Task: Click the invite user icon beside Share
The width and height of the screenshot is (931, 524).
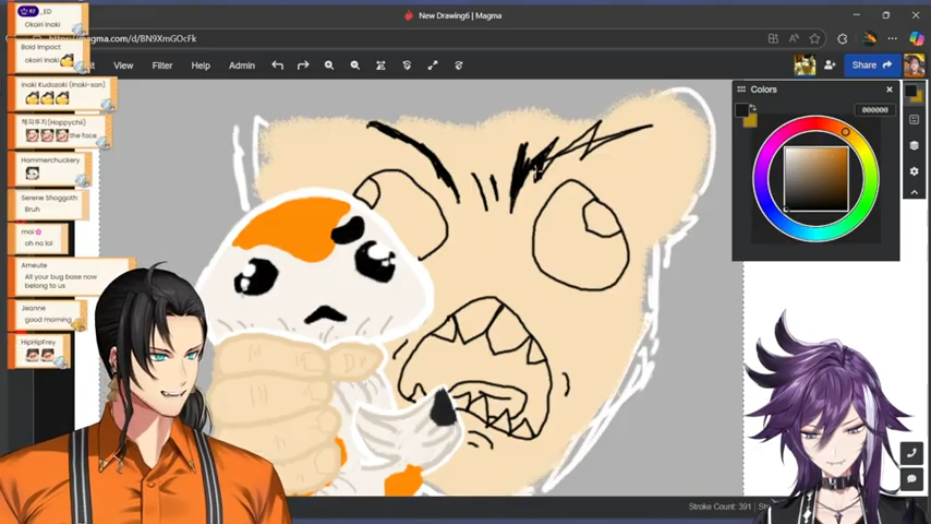Action: tap(830, 66)
